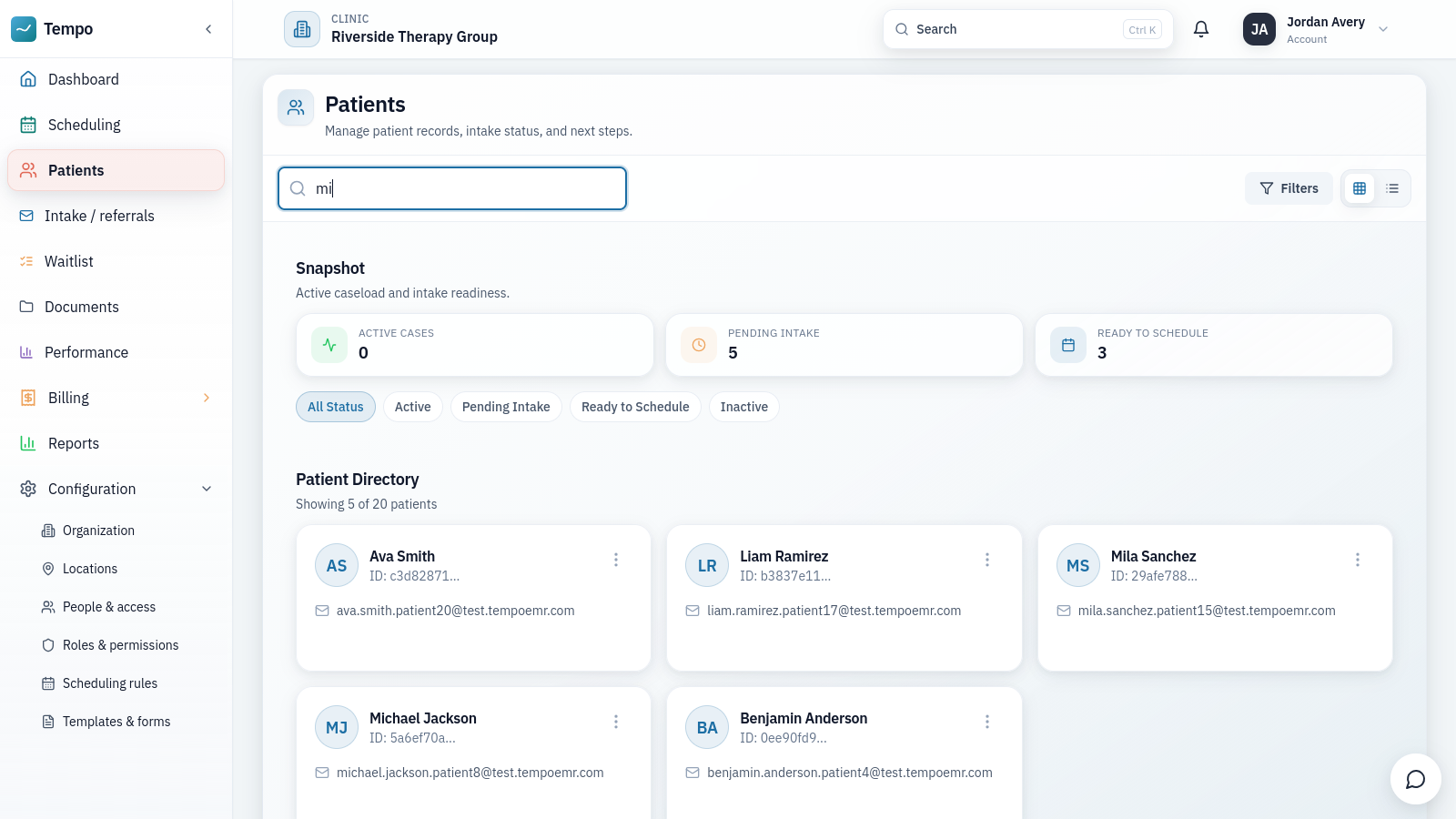Filter by Ready to Schedule status
This screenshot has width=1456, height=819.
pos(635,407)
